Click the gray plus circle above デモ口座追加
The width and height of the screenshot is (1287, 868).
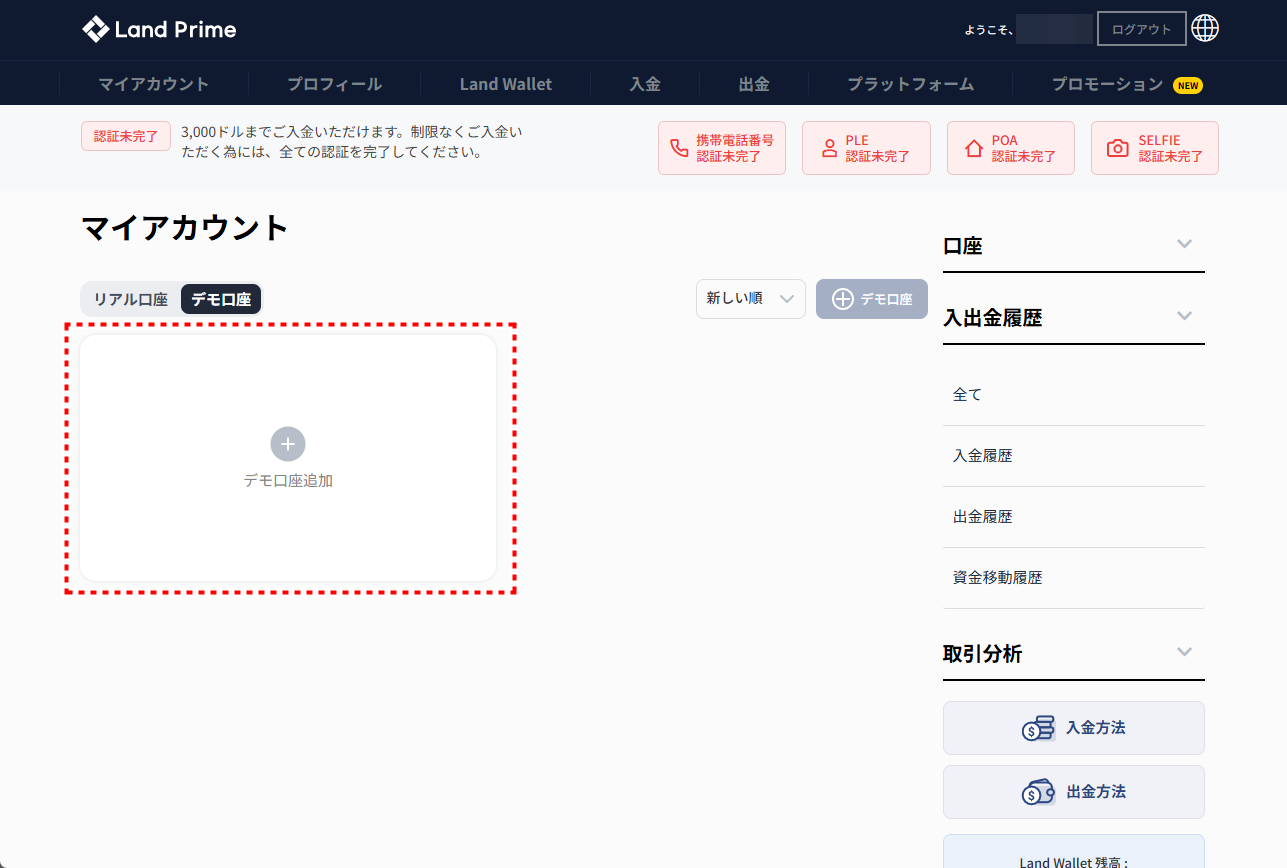(288, 444)
